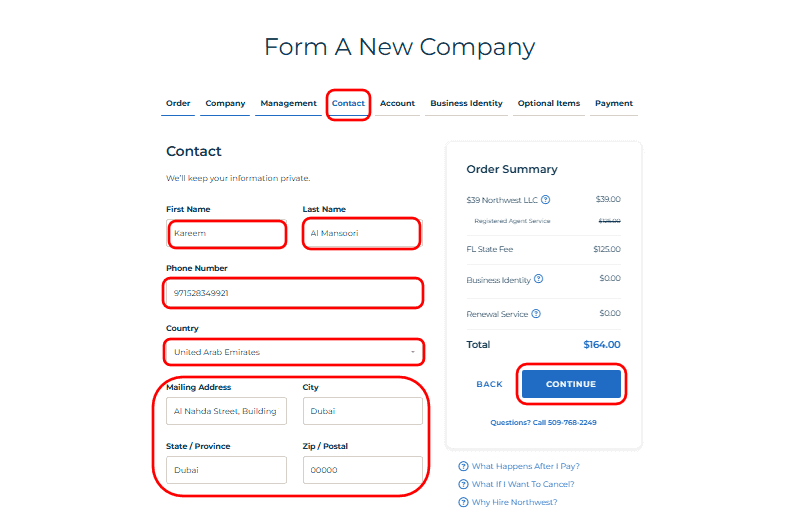Image resolution: width=799 pixels, height=530 pixels.
Task: Click help icon next to Business Identity
Action: (x=539, y=279)
